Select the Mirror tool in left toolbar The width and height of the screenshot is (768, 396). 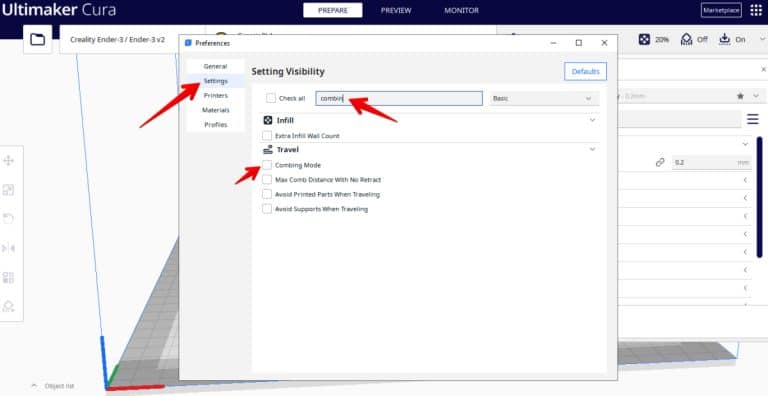(8, 248)
